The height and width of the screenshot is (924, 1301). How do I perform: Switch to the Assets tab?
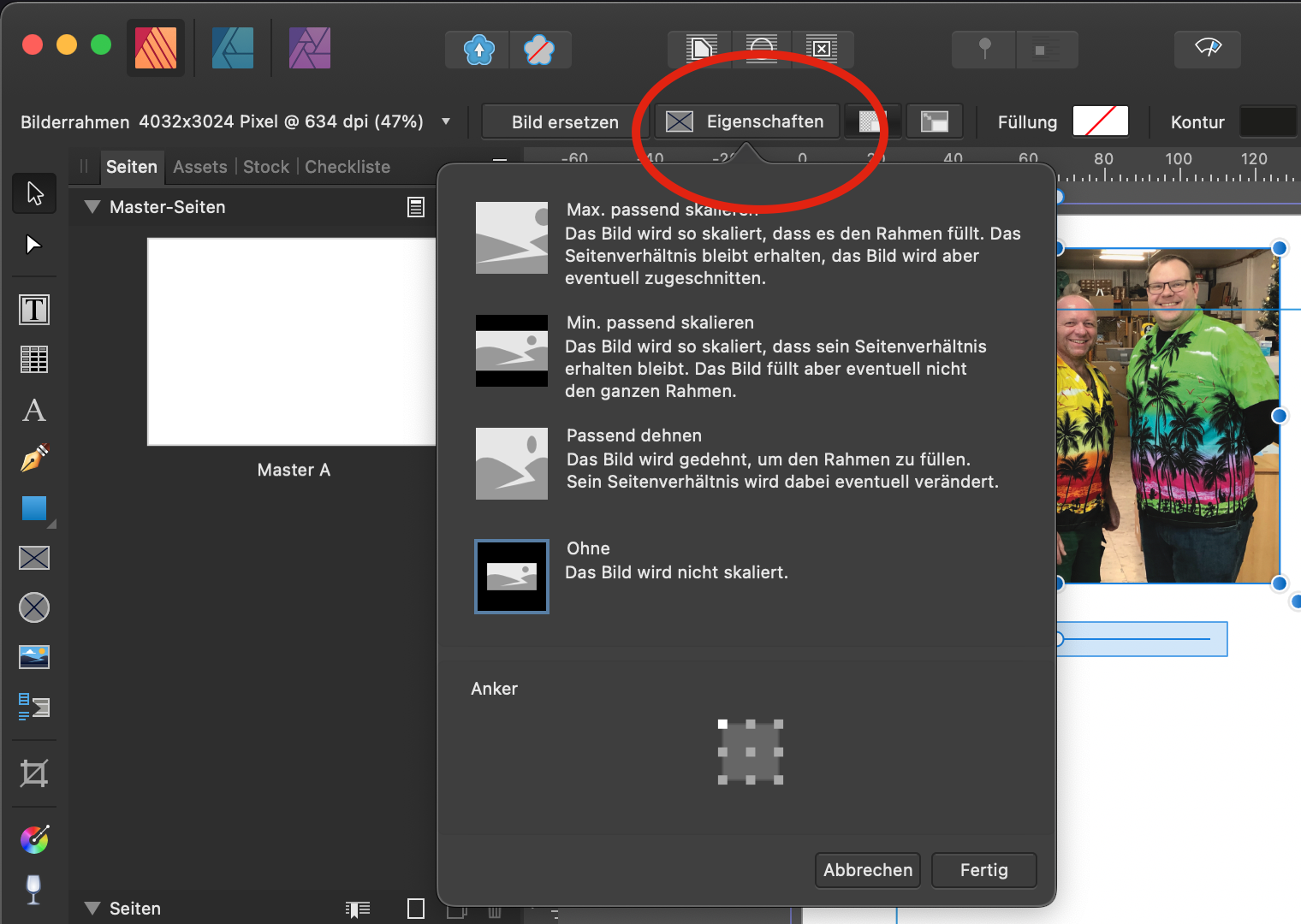[x=199, y=167]
